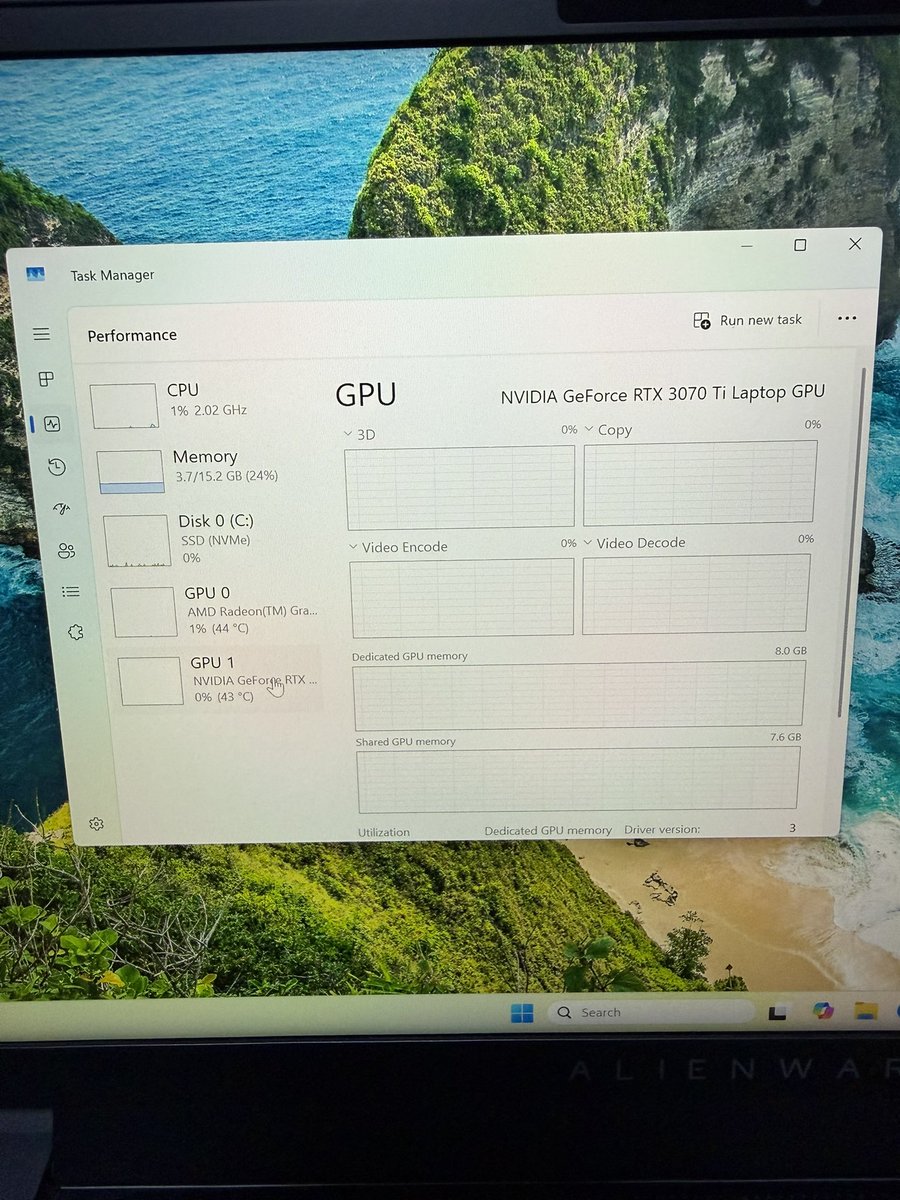
Task: Close the Task Manager window
Action: tap(855, 244)
